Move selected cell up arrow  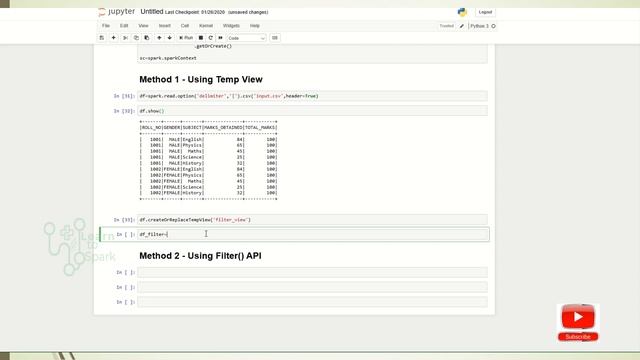pos(159,38)
